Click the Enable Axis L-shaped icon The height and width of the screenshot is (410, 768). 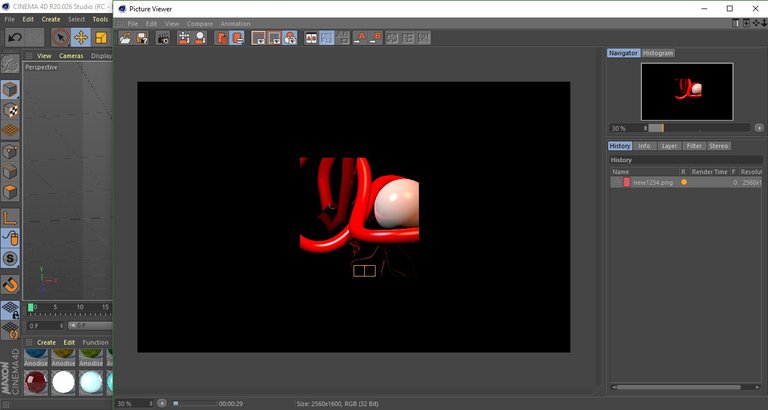pos(10,218)
